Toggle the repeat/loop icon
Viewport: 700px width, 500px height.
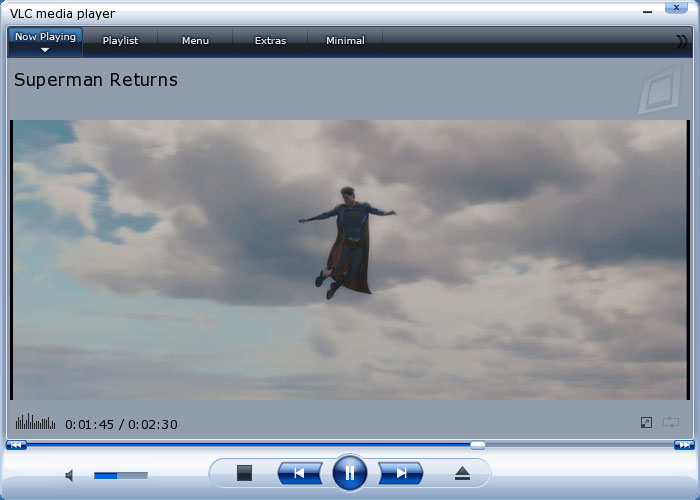(x=670, y=423)
